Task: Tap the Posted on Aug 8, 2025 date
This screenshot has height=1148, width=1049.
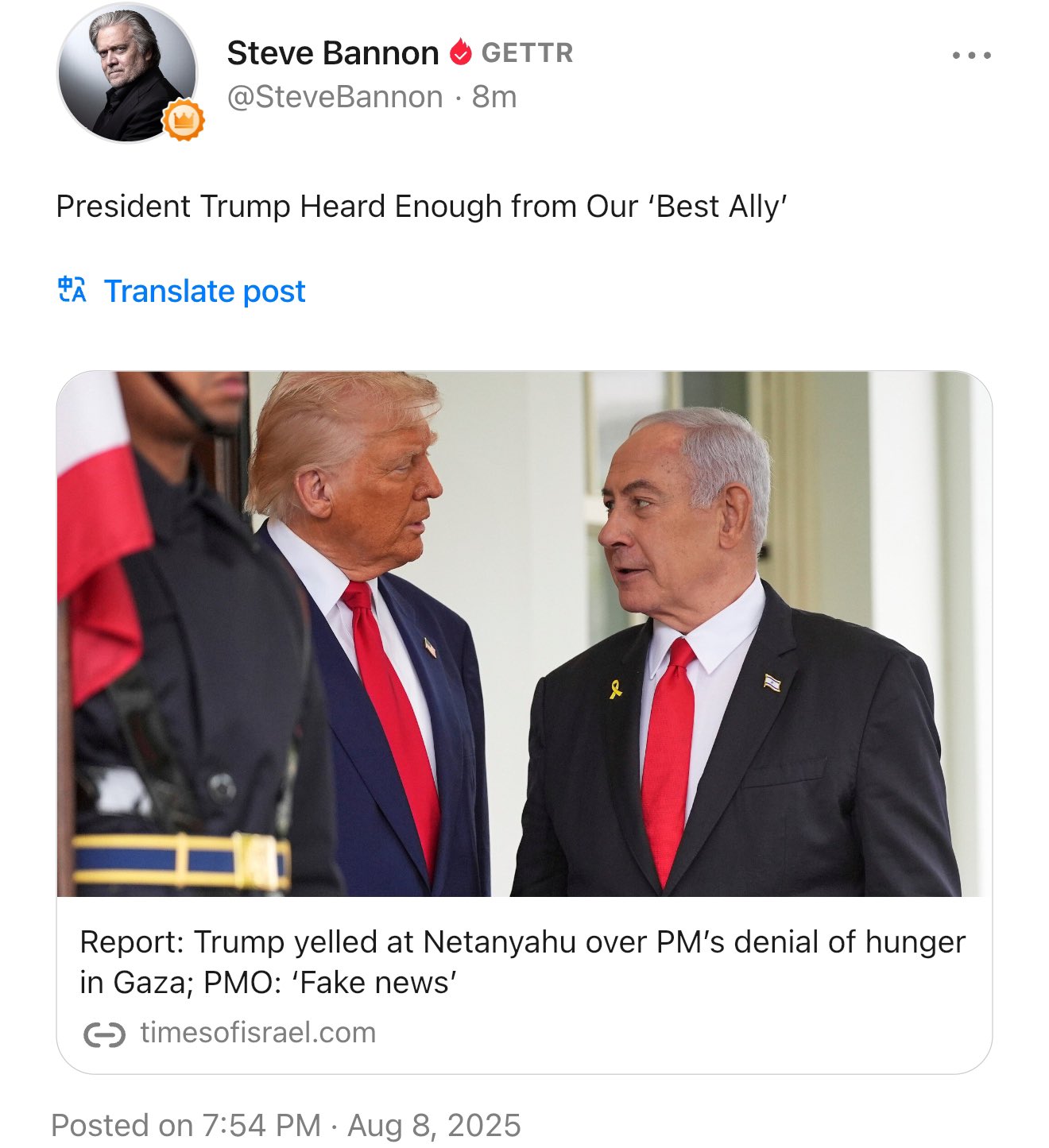Action: (x=285, y=1125)
